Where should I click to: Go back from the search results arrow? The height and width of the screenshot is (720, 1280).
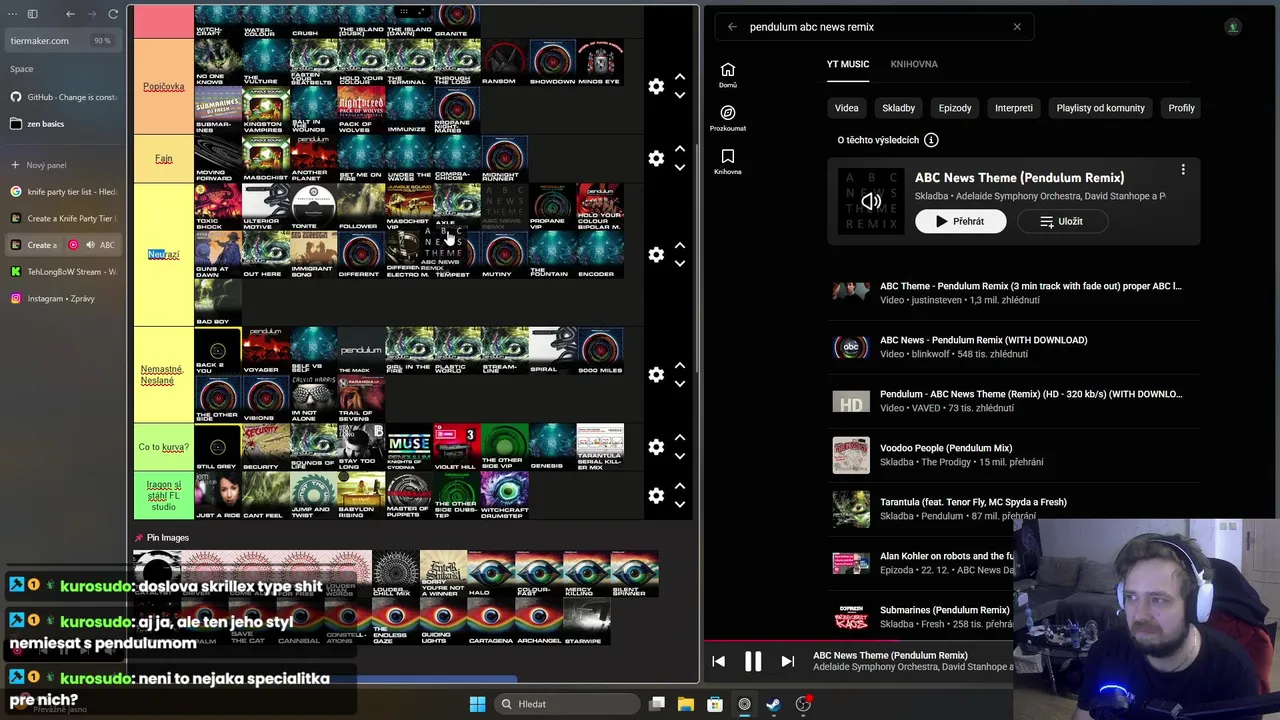point(732,27)
